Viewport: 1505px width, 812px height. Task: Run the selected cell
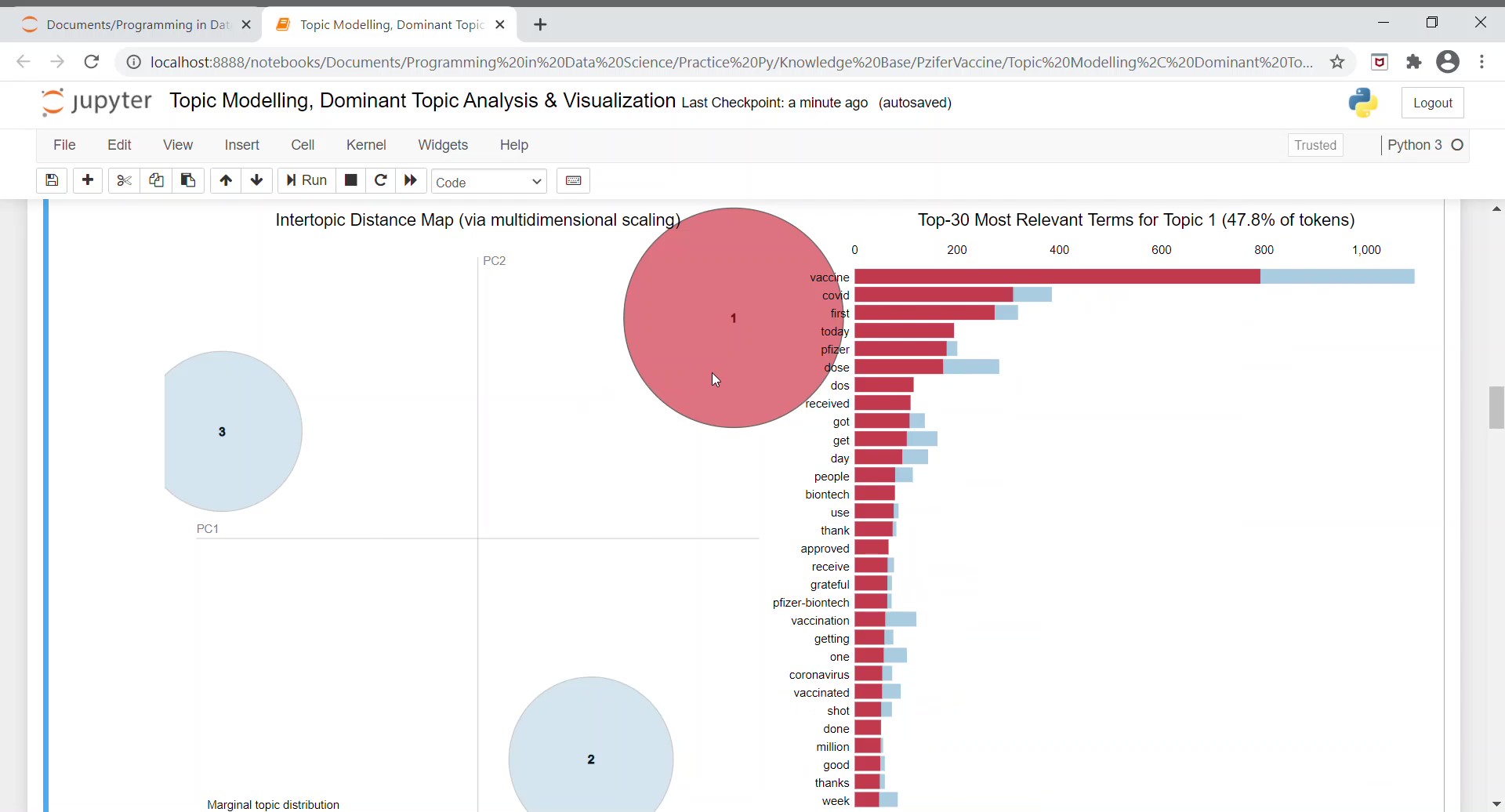(x=306, y=180)
